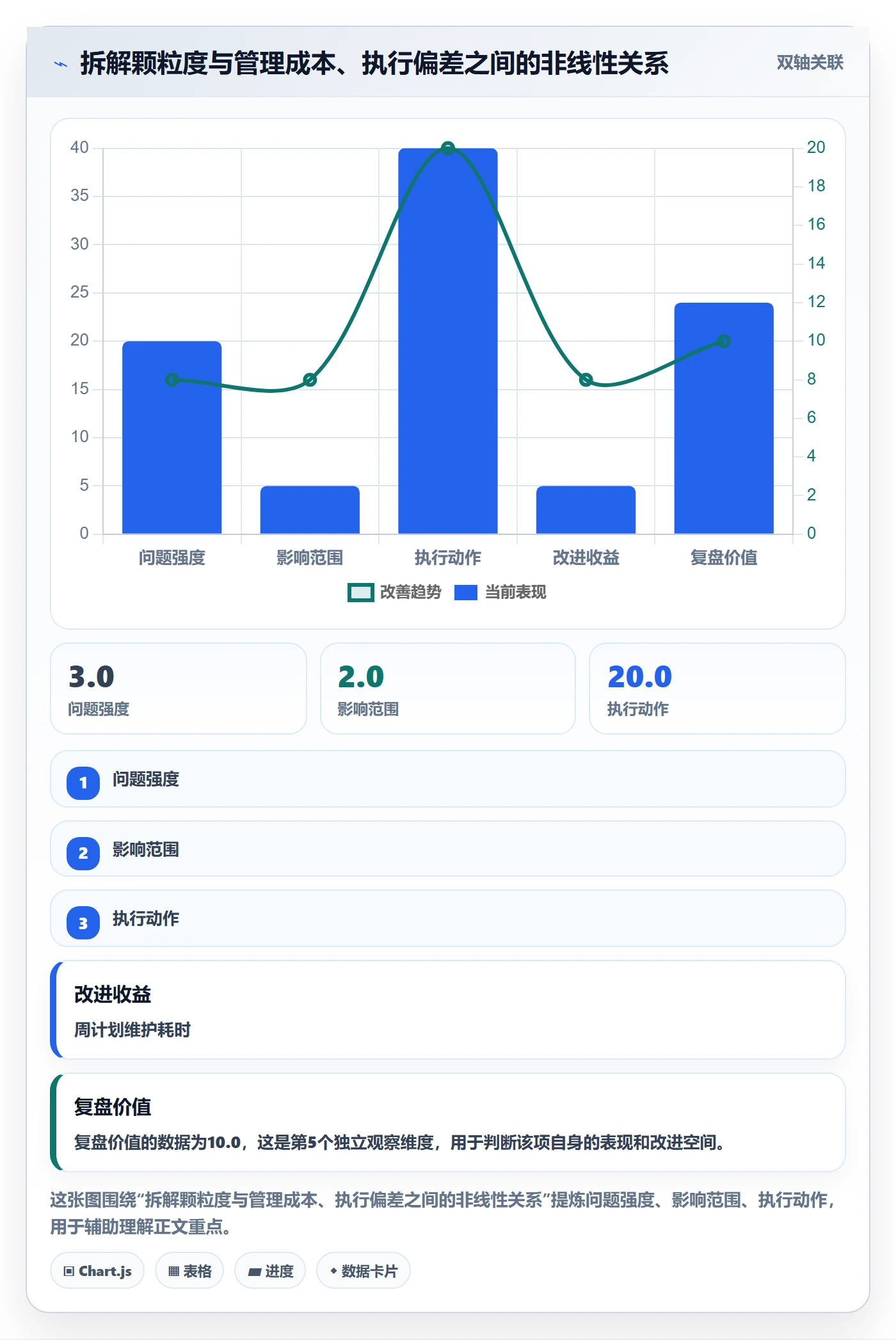This screenshot has width=896, height=1340.
Task: Click the 20.0 执行动作 data card
Action: tap(717, 689)
